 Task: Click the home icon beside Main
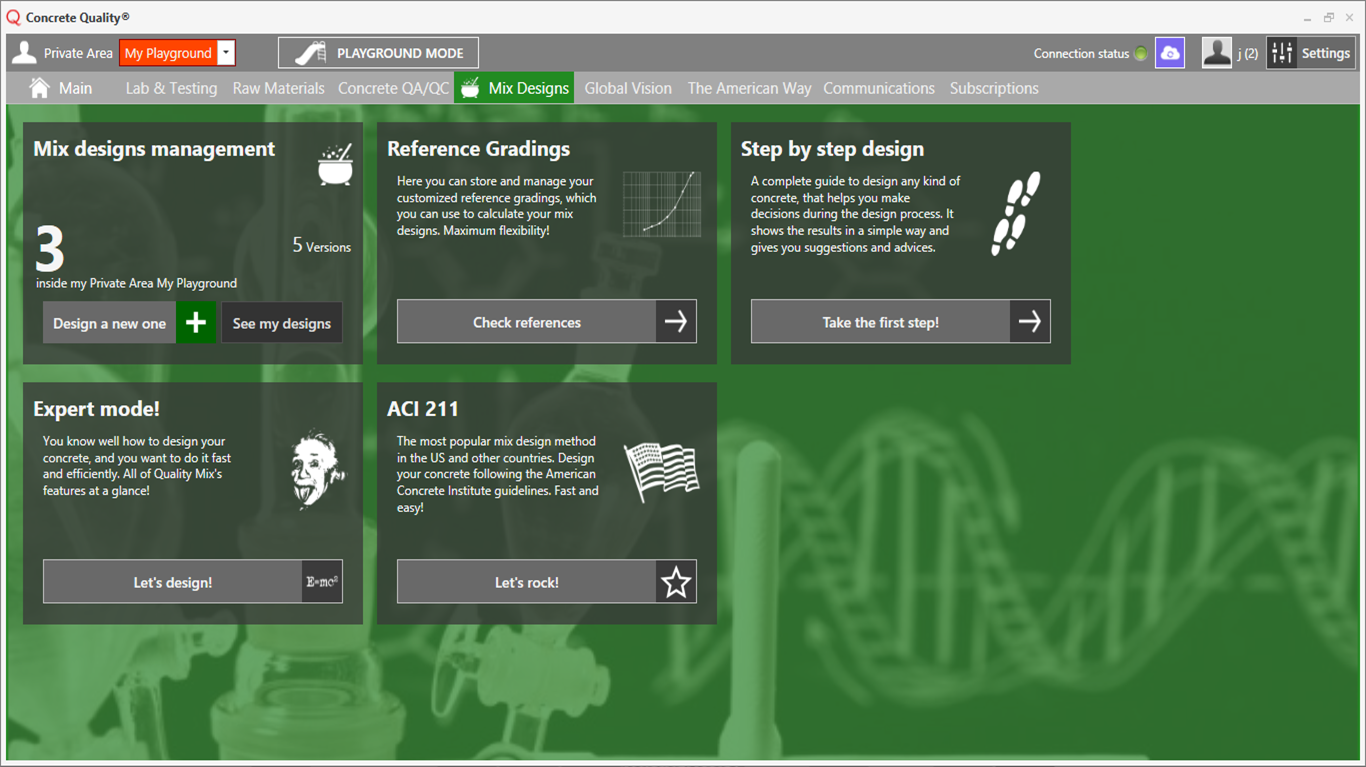coord(40,88)
